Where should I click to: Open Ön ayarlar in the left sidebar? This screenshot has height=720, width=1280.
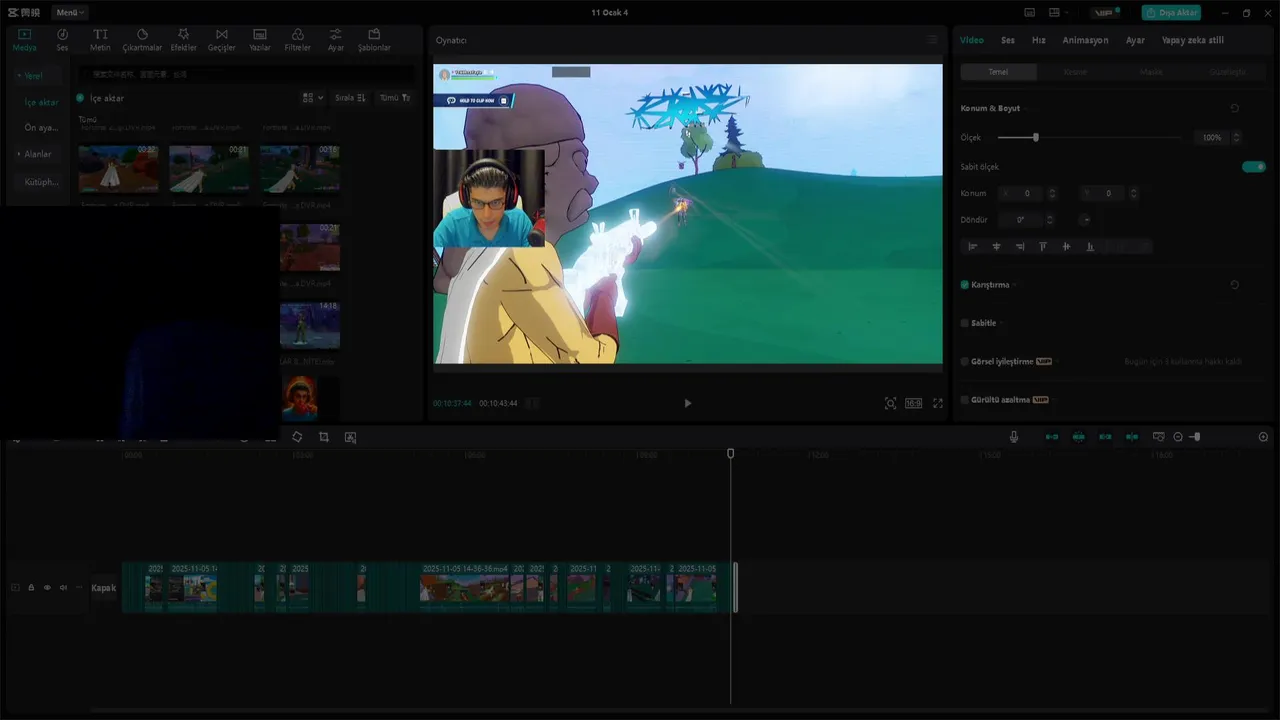[x=42, y=128]
